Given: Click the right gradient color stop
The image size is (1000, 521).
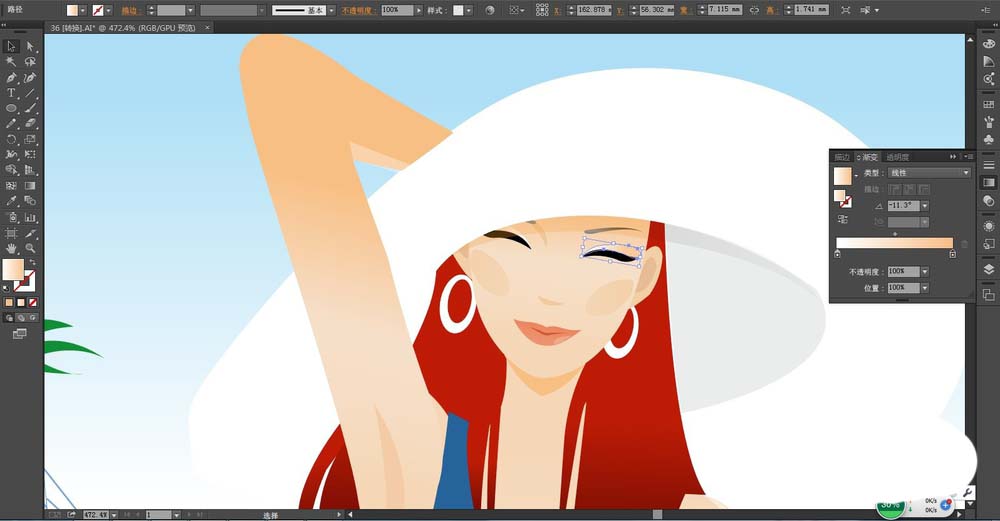Looking at the screenshot, I should coord(952,254).
